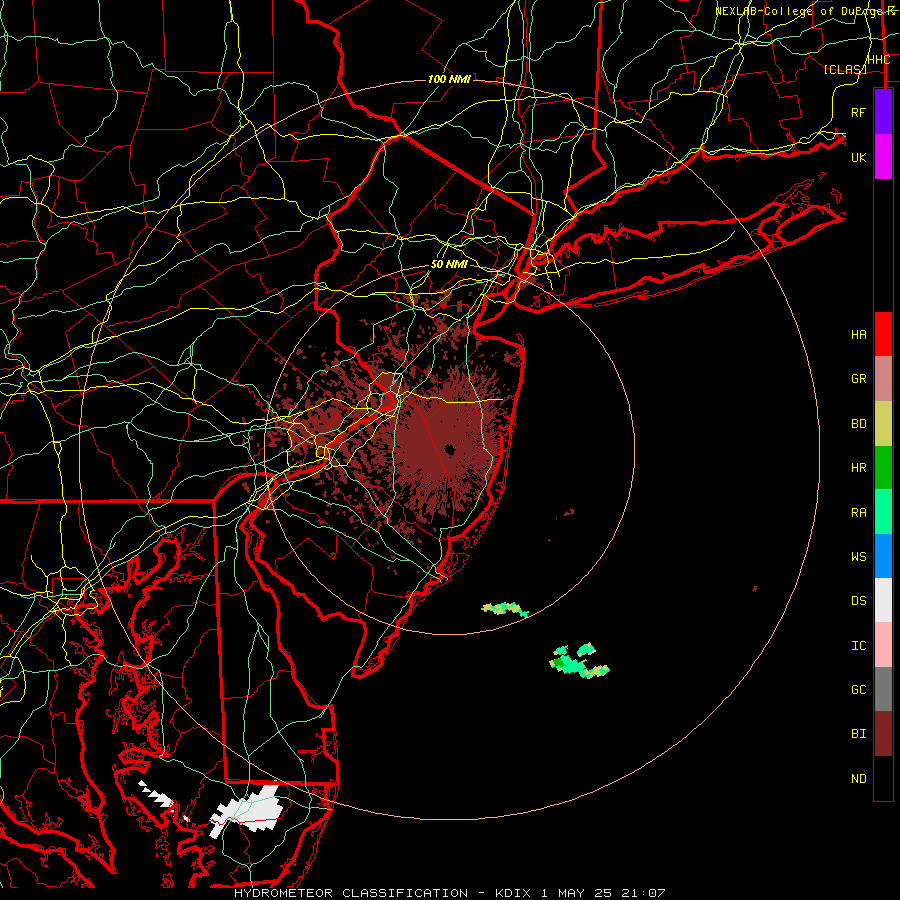Click the BI brown legend swatch
900x900 pixels.
[883, 734]
